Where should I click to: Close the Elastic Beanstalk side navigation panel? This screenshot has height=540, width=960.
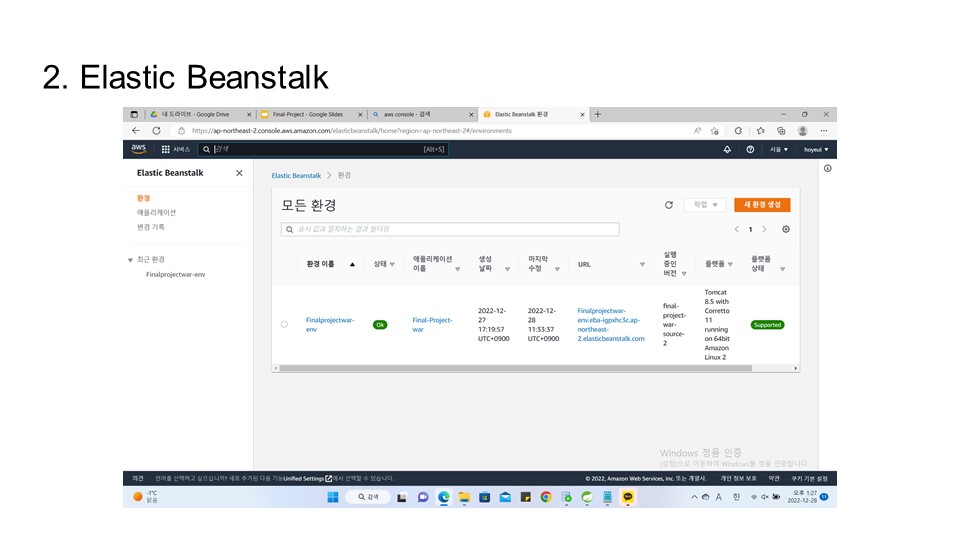point(239,173)
